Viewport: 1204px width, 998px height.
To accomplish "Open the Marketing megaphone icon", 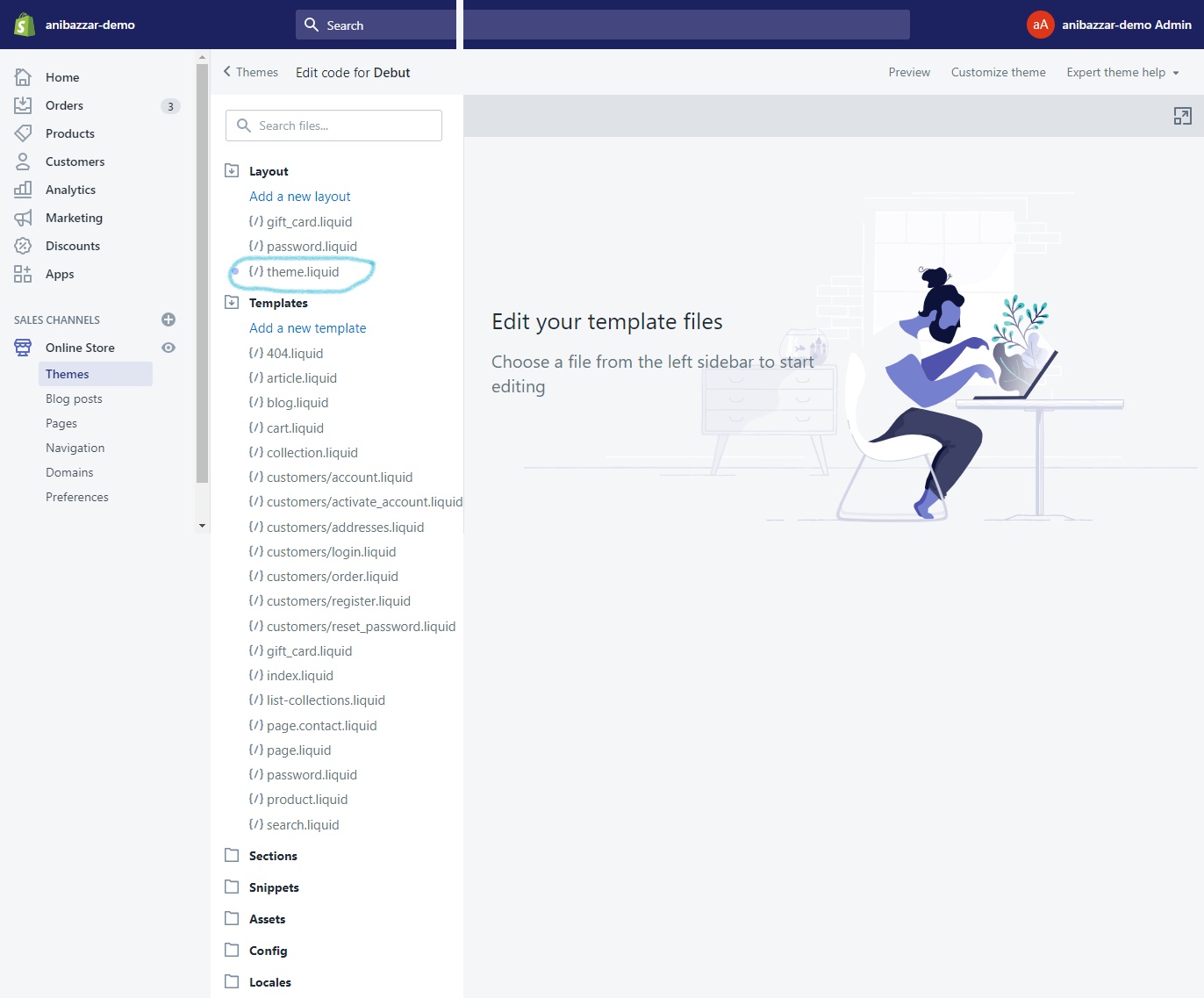I will [x=23, y=218].
